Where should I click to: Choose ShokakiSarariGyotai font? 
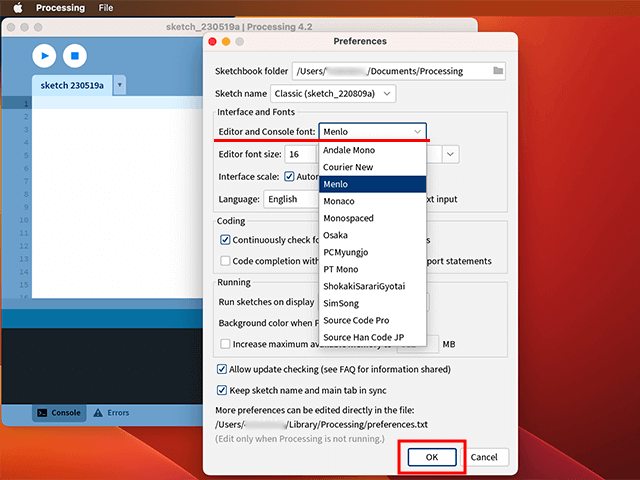point(373,286)
